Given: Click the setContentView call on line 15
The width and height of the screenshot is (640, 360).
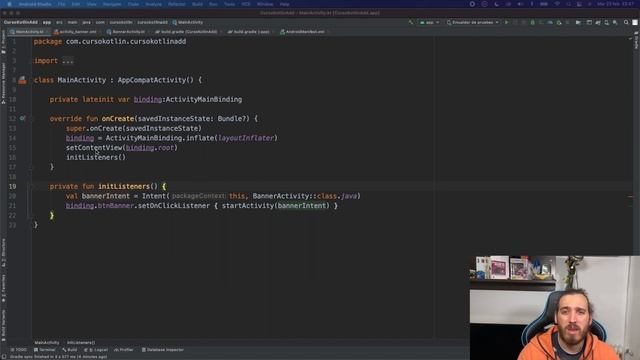Looking at the screenshot, I should (94, 148).
